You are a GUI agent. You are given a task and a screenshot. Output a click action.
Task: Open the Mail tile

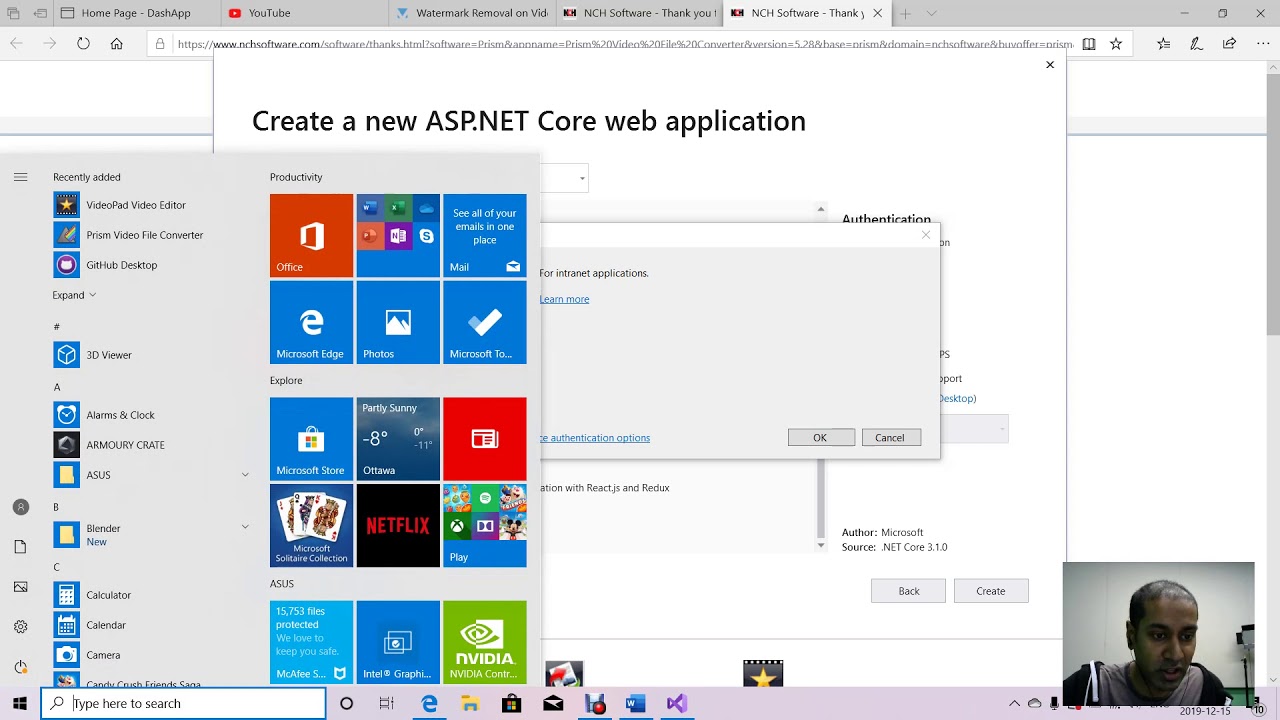tap(484, 235)
